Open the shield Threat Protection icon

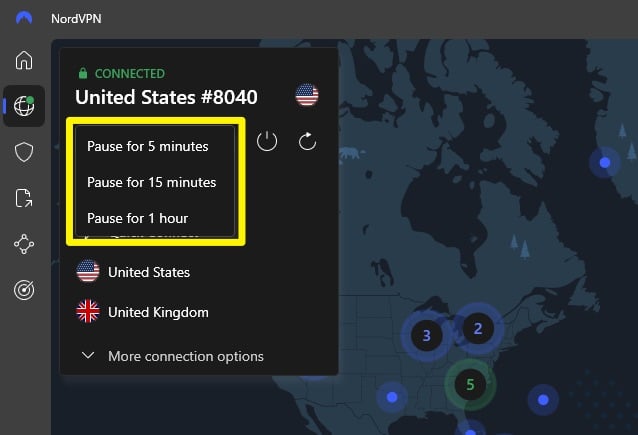click(24, 152)
